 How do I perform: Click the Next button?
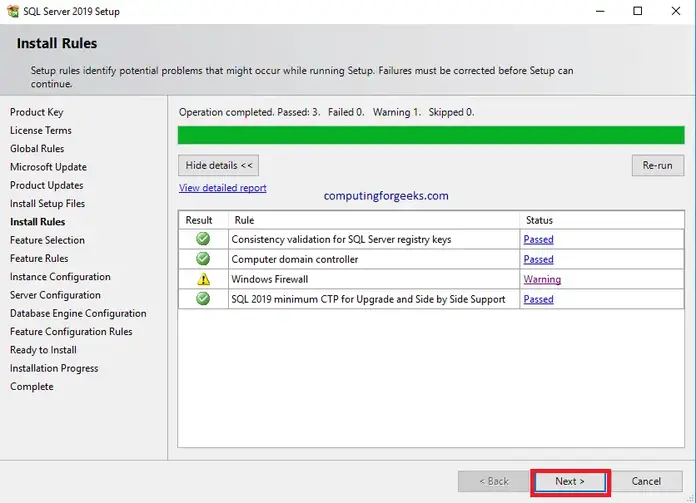[x=569, y=481]
